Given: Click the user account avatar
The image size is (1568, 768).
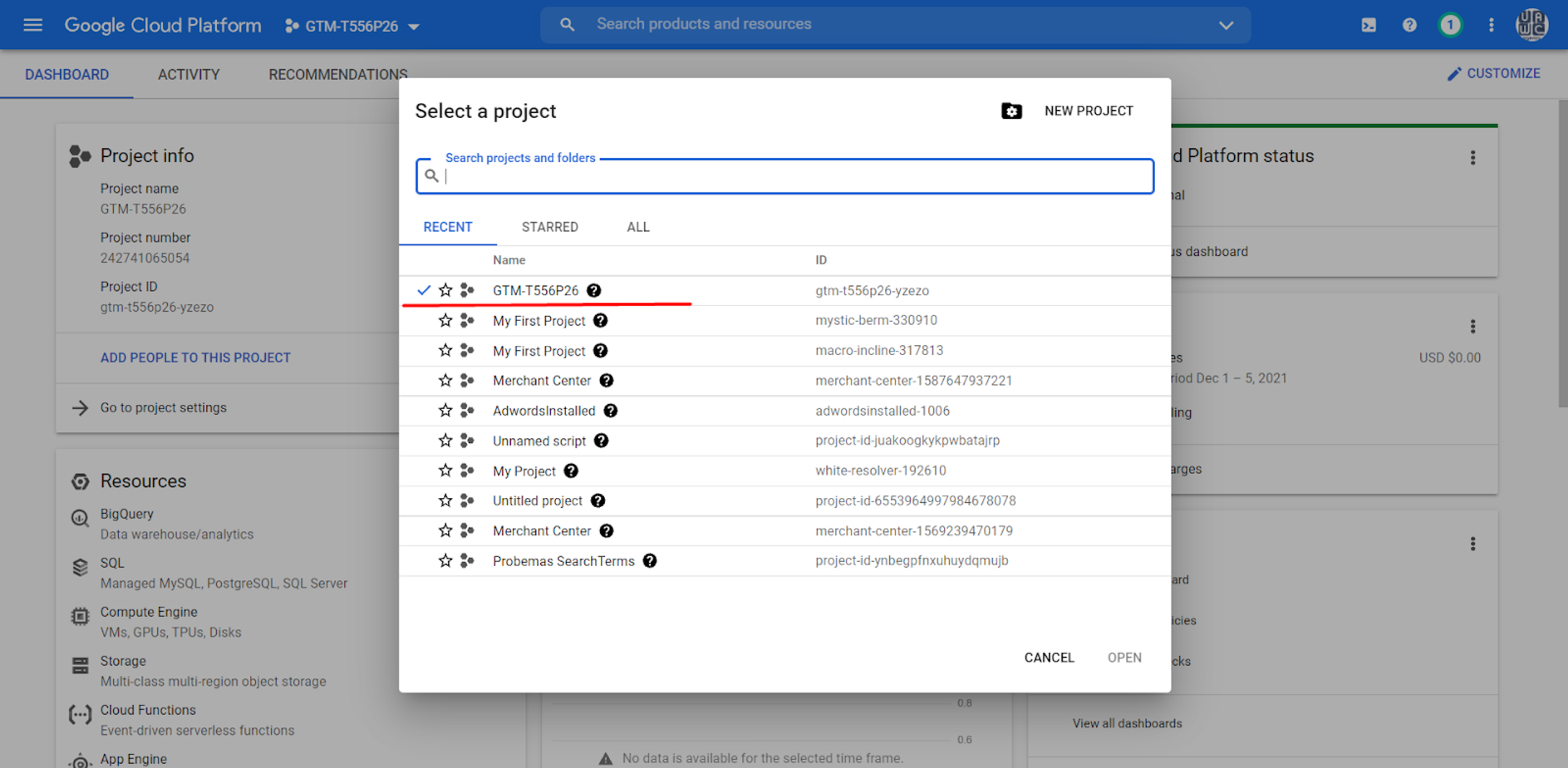Looking at the screenshot, I should 1532,25.
